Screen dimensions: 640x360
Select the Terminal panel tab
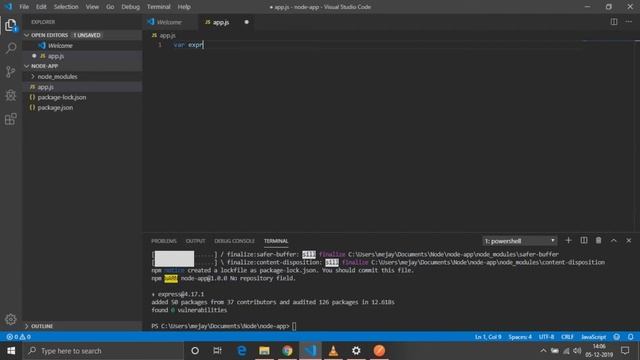point(276,241)
